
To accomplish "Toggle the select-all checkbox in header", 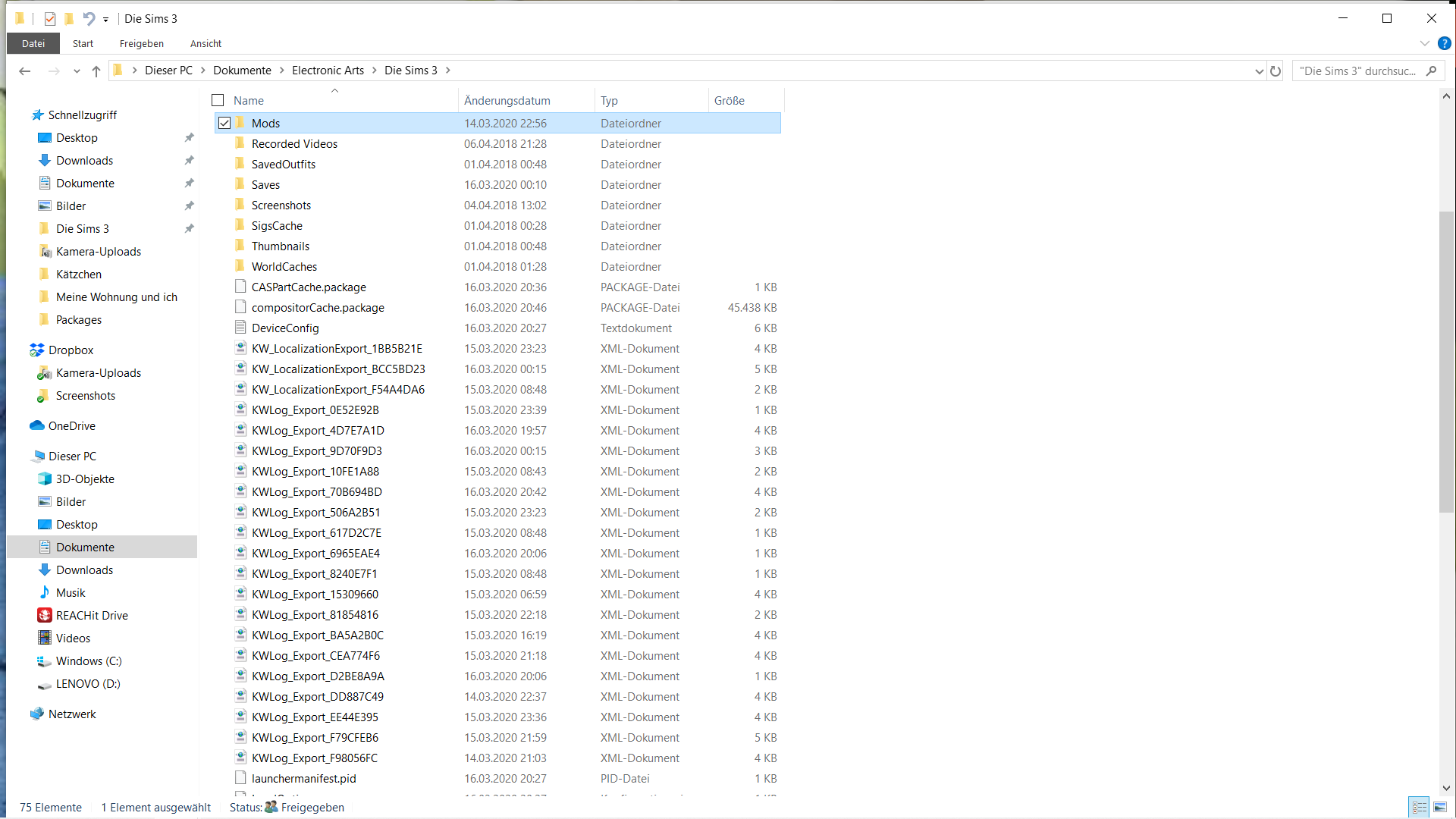I will point(218,100).
